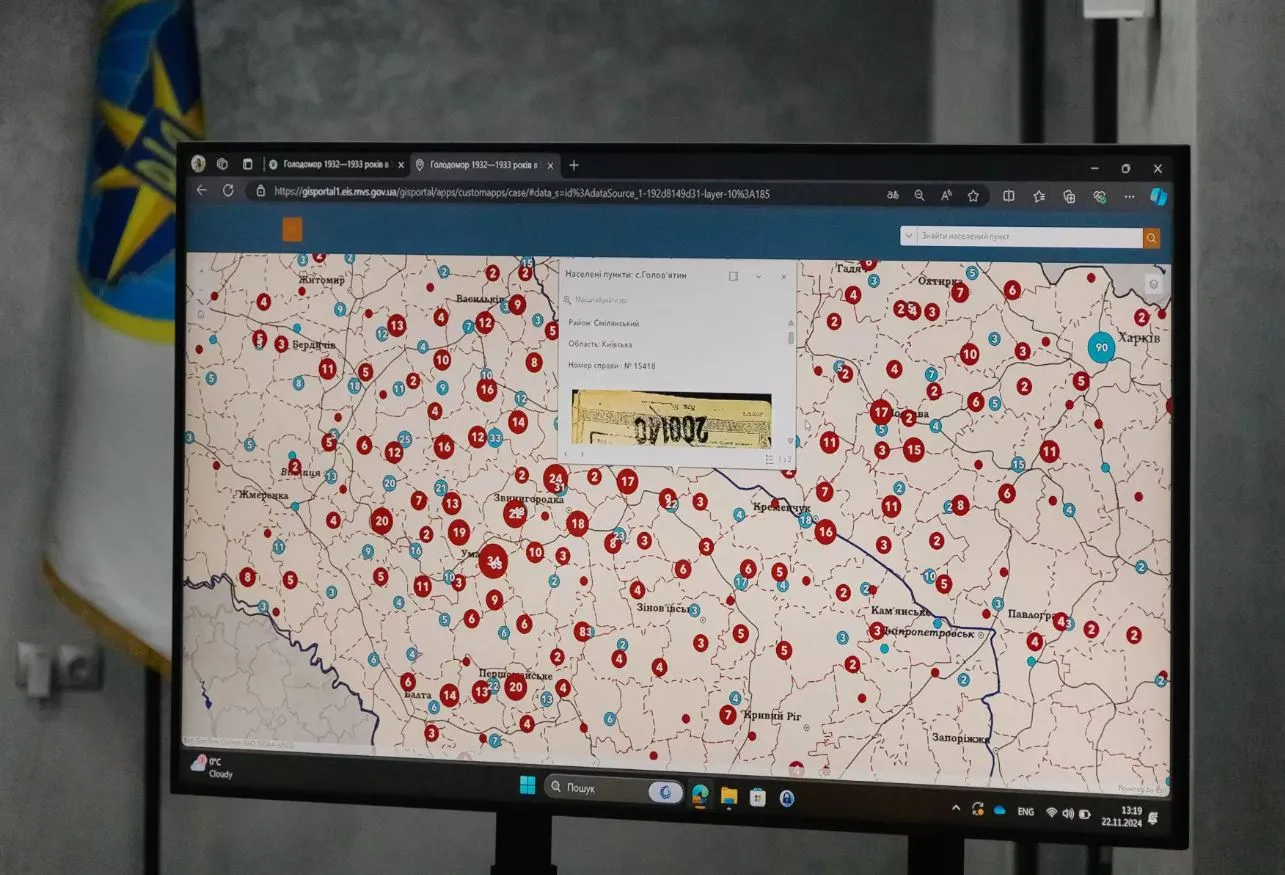This screenshot has width=1285, height=875.
Task: Go to next feature in popup
Action: pyautogui.click(x=582, y=454)
